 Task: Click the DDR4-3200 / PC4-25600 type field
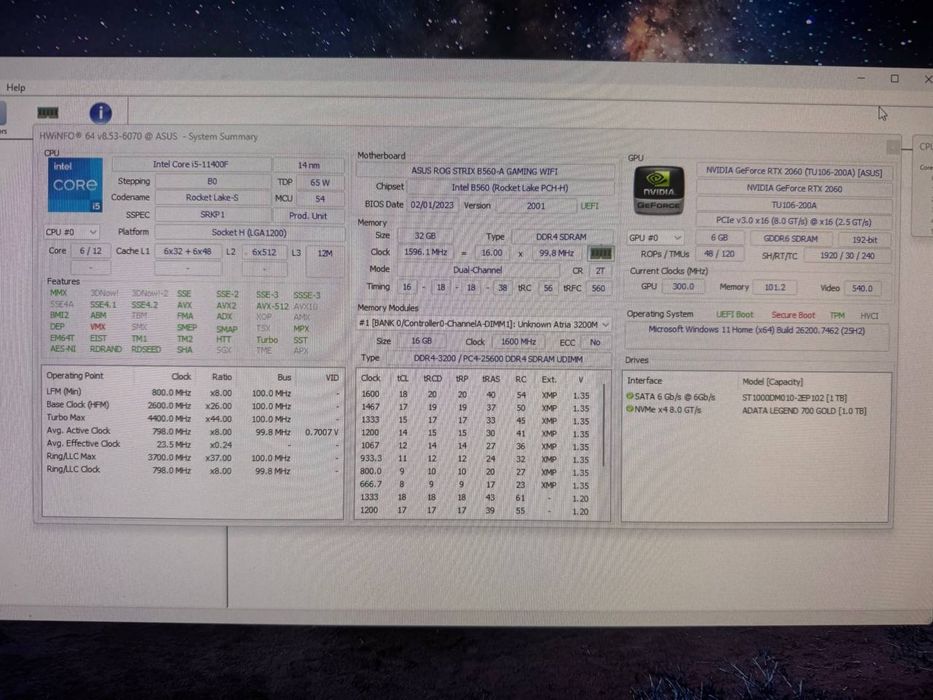(x=499, y=359)
